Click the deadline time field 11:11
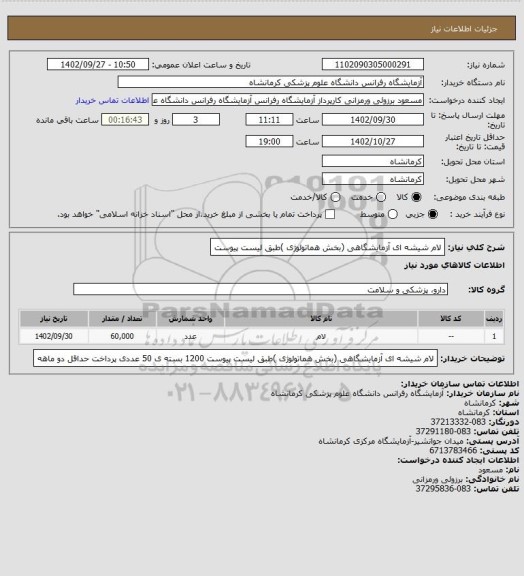This screenshot has height=576, width=524. click(269, 120)
